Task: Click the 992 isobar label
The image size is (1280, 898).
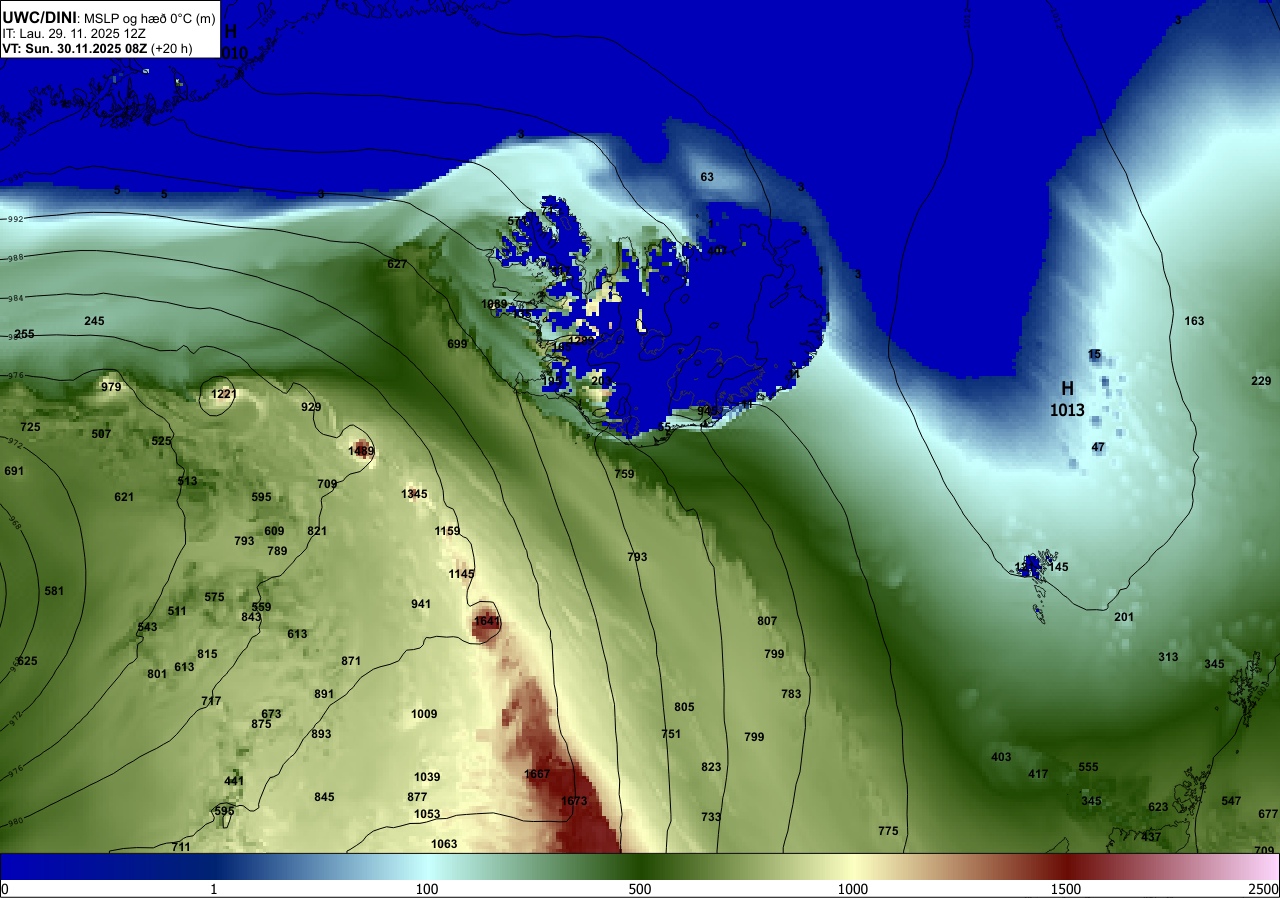Action: (15, 219)
